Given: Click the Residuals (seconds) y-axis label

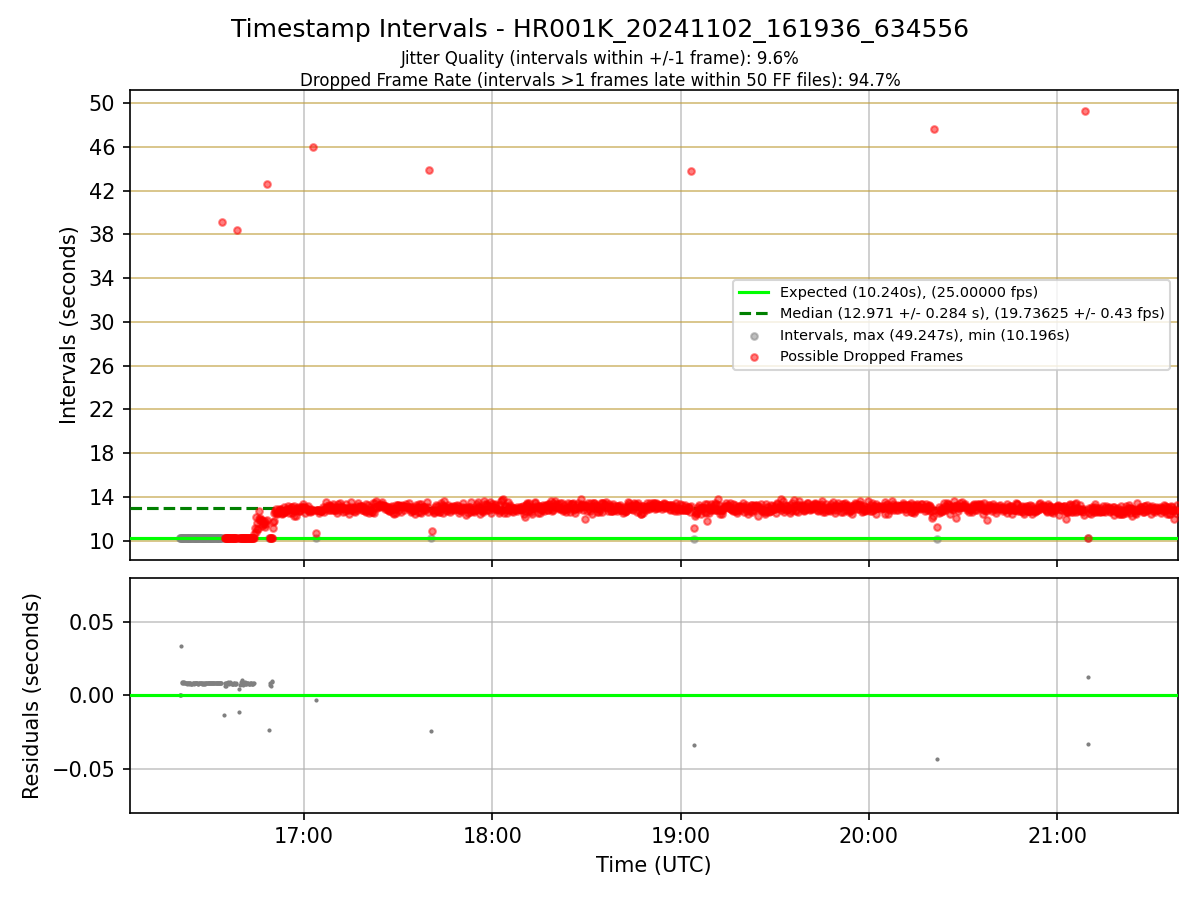Looking at the screenshot, I should tap(32, 696).
